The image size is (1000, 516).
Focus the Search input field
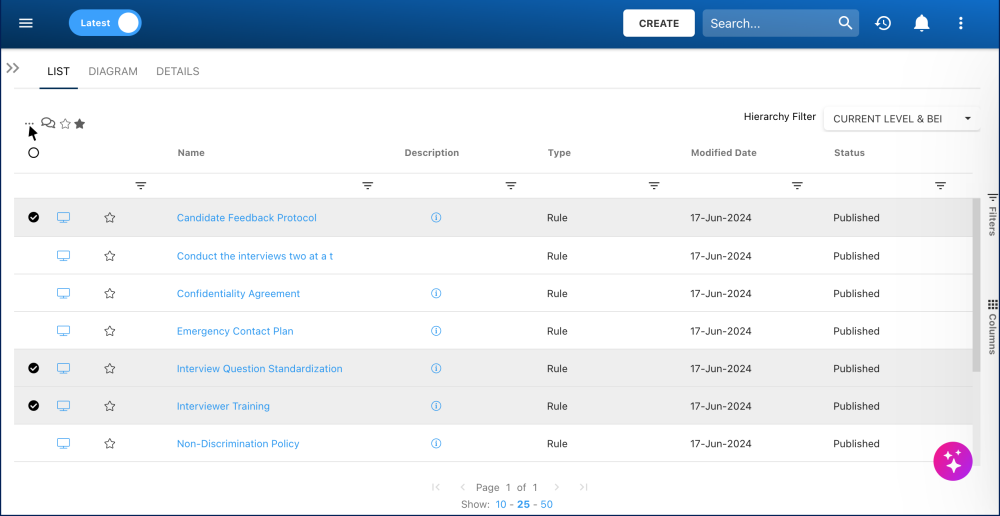click(x=768, y=24)
